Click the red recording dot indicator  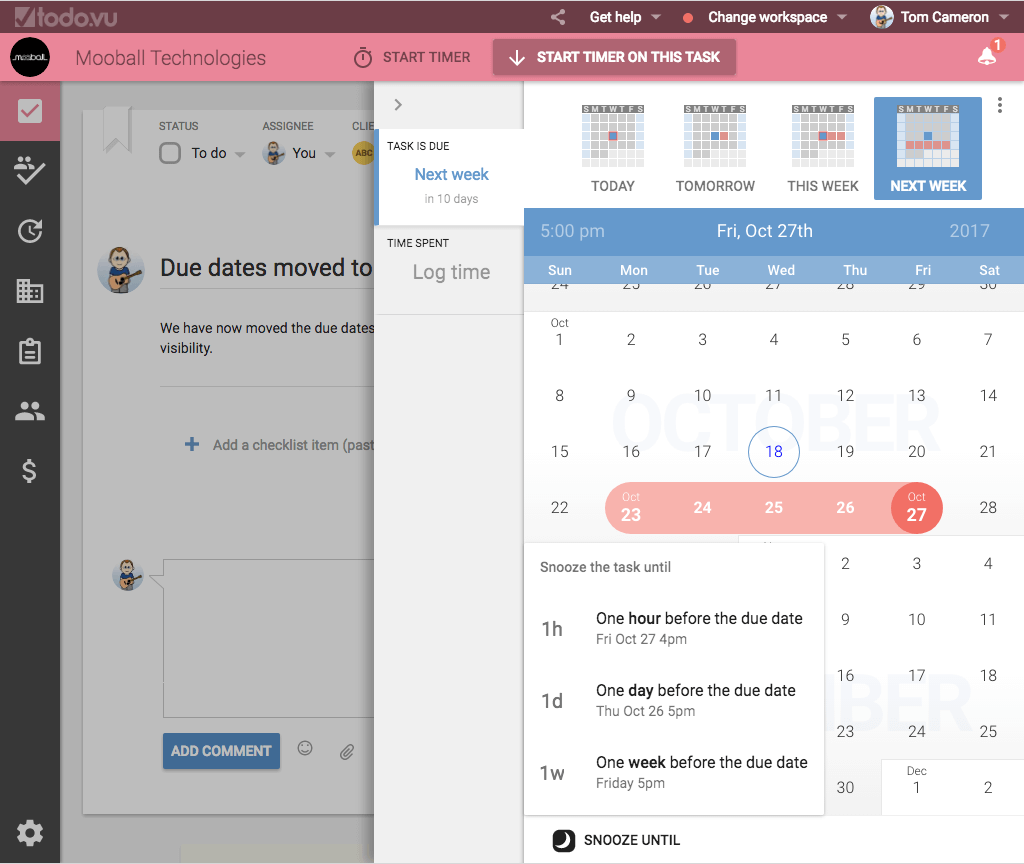688,18
